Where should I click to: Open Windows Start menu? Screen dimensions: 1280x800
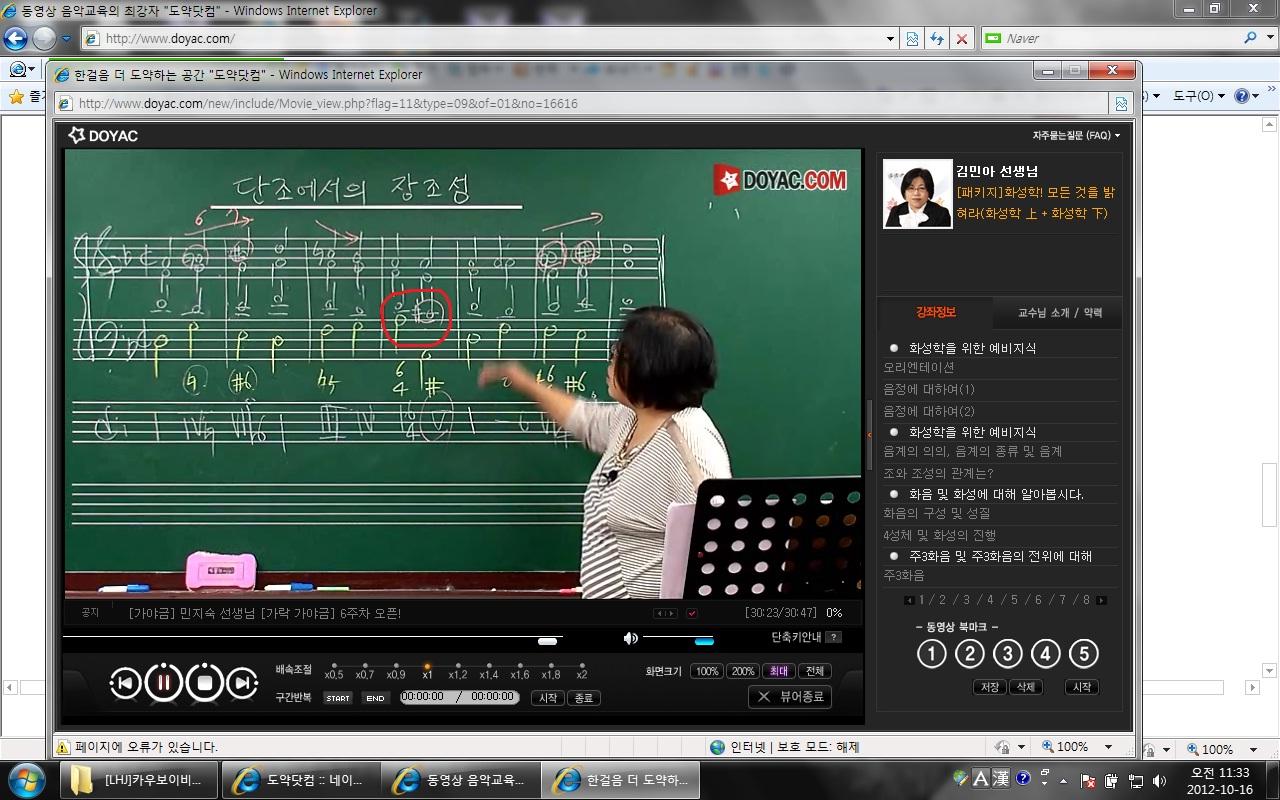pyautogui.click(x=25, y=780)
